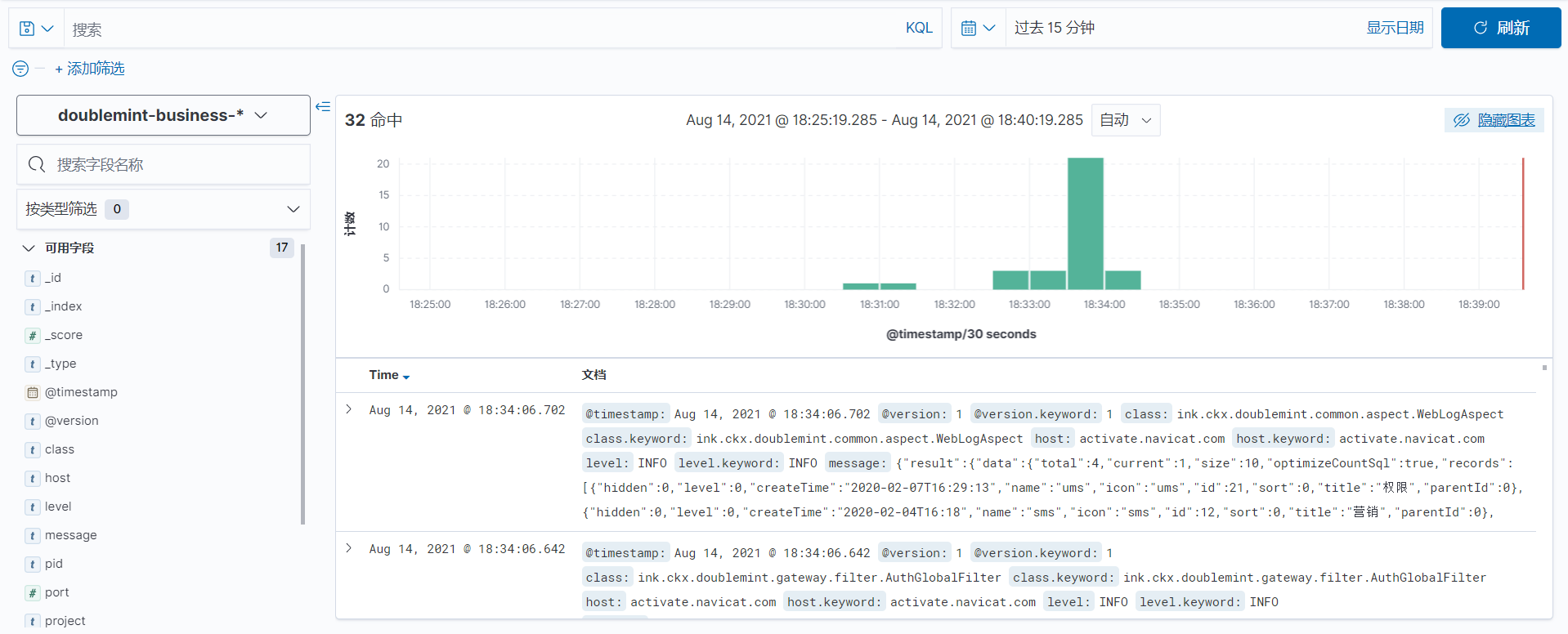Click the 过去 15 分钟 time range text
Screen dimensions: 1568x634
(x=1055, y=28)
